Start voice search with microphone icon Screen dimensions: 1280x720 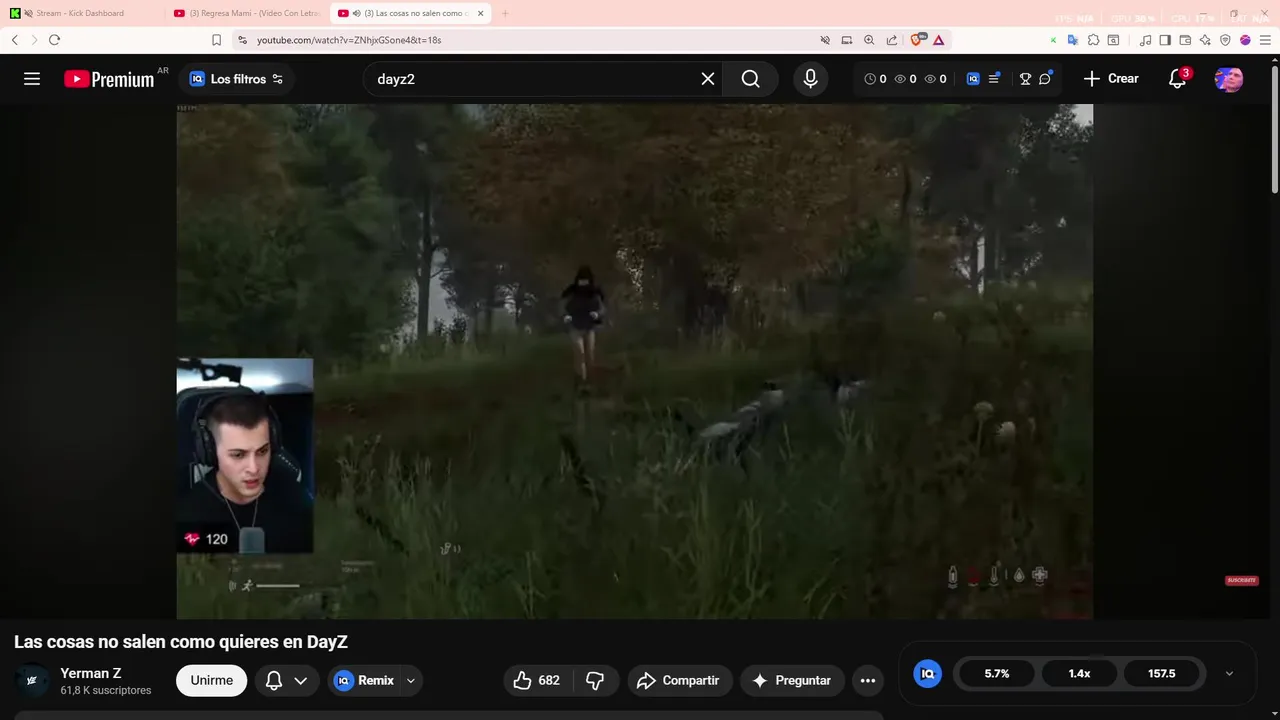[x=810, y=79]
